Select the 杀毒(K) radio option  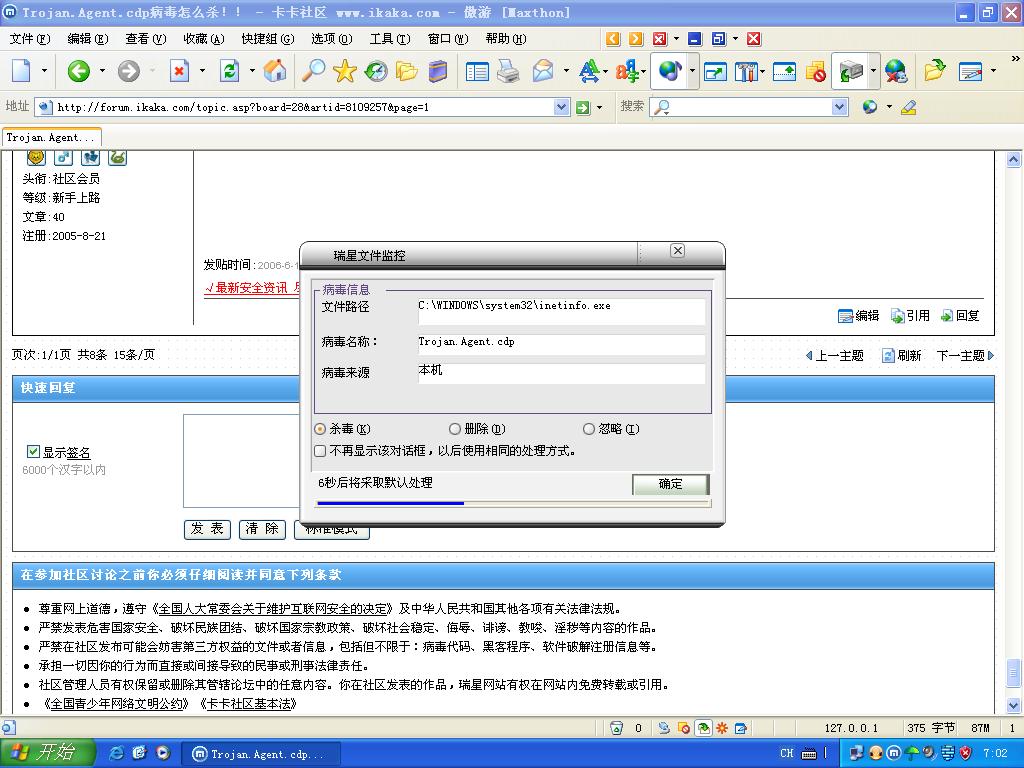[320, 429]
